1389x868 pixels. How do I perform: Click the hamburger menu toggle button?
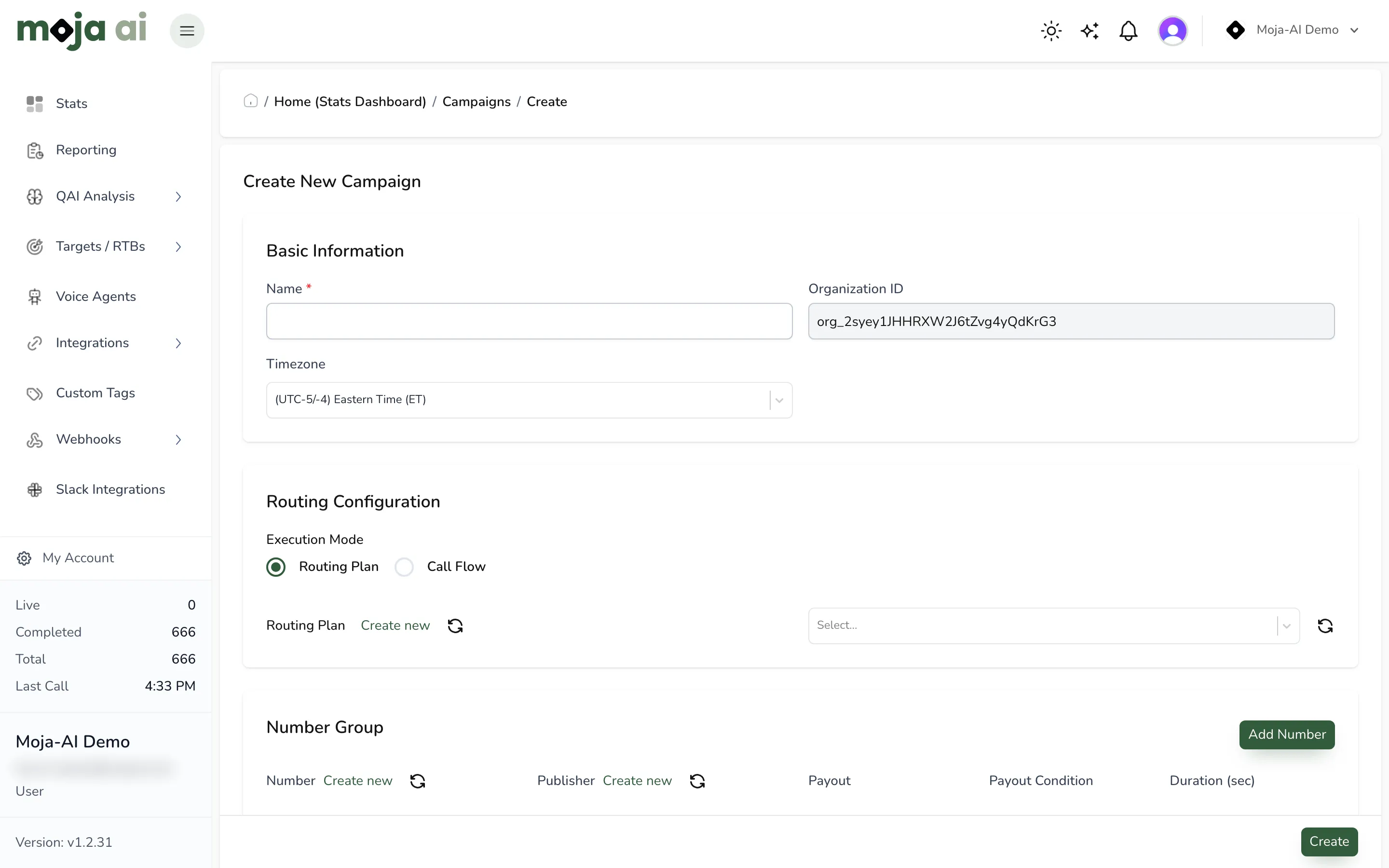coord(187,30)
